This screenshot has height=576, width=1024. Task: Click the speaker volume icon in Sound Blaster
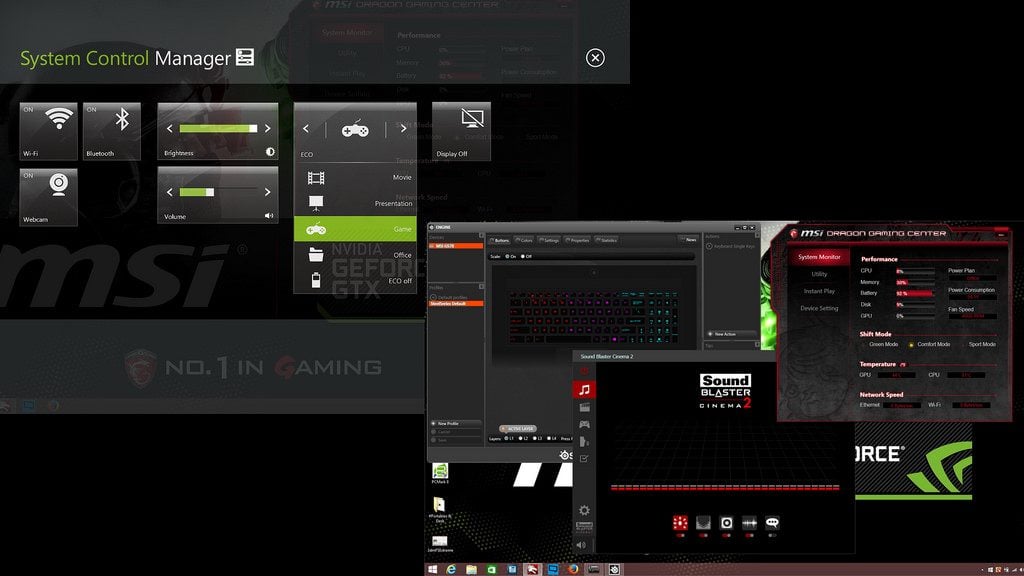coord(581,545)
